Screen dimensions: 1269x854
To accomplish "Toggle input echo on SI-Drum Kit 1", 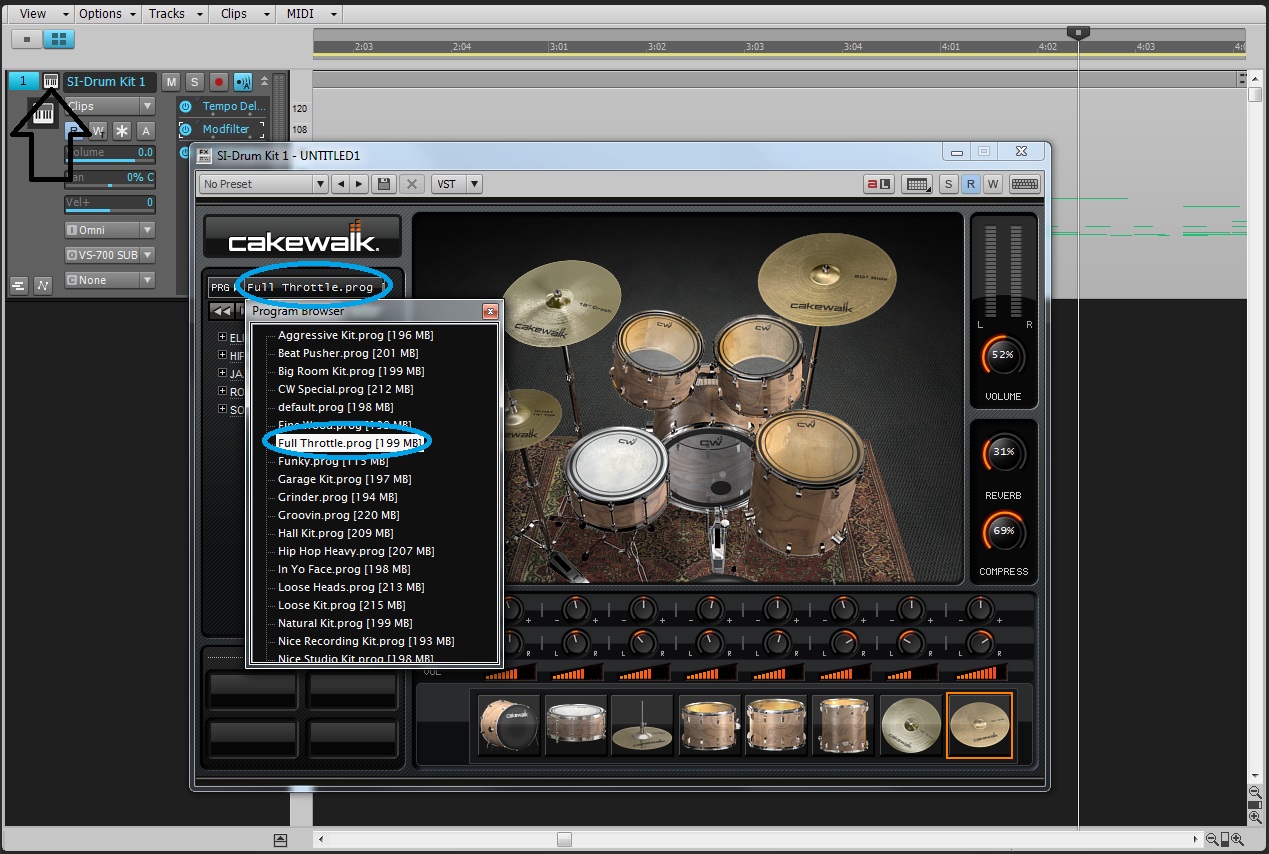I will pyautogui.click(x=243, y=82).
